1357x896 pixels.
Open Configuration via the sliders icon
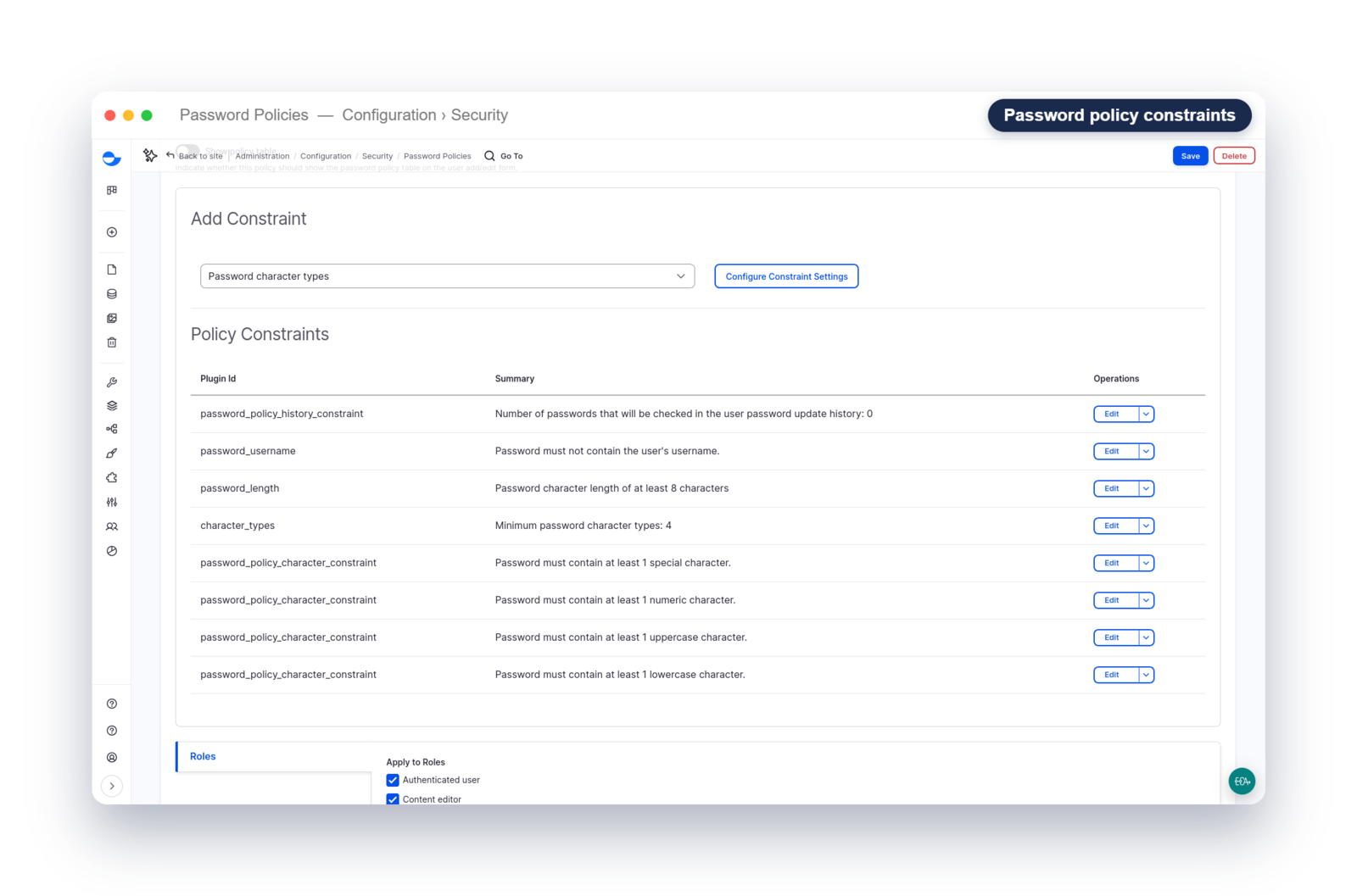click(112, 503)
